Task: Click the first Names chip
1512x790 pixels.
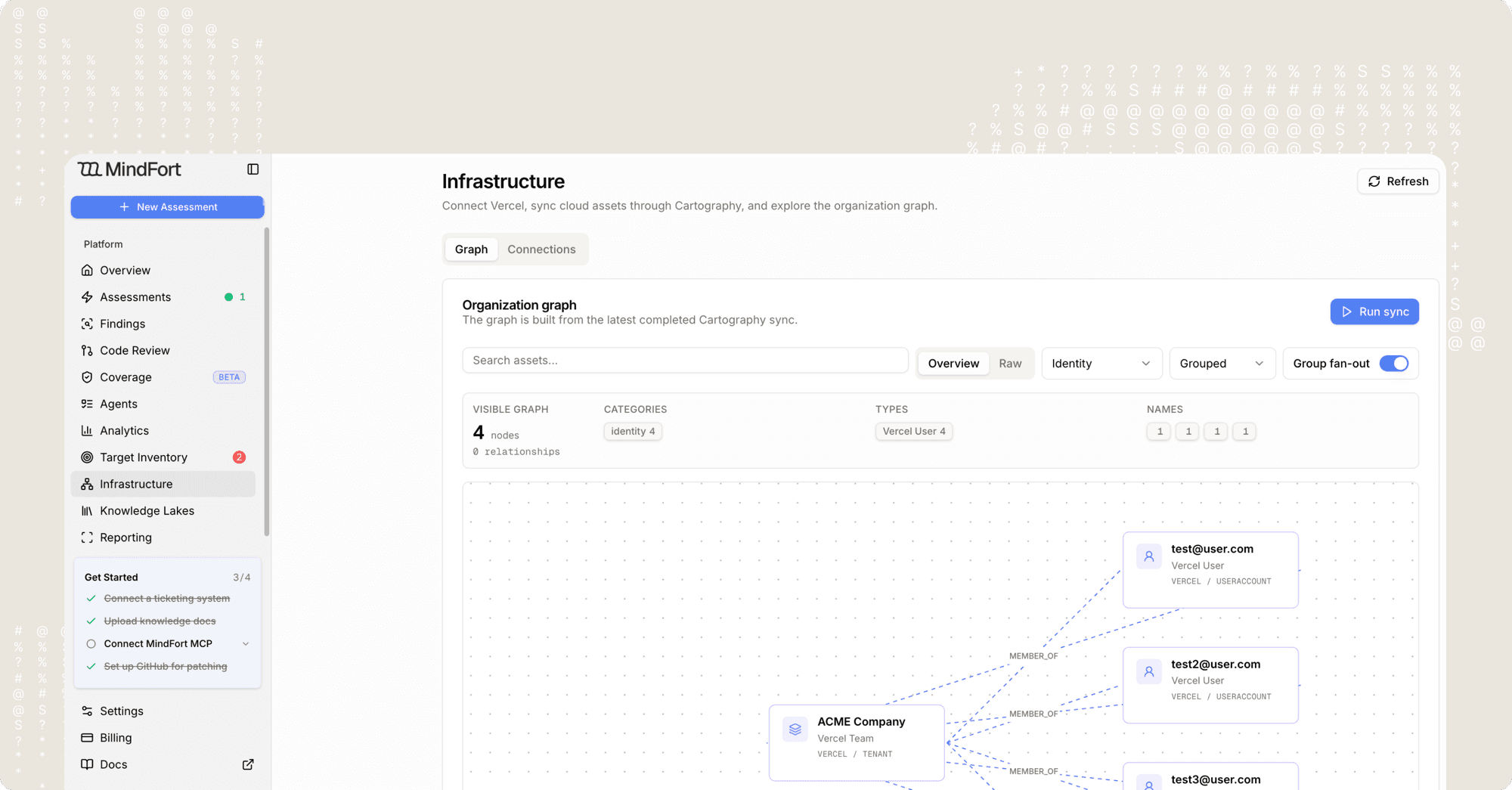Action: (x=1160, y=432)
